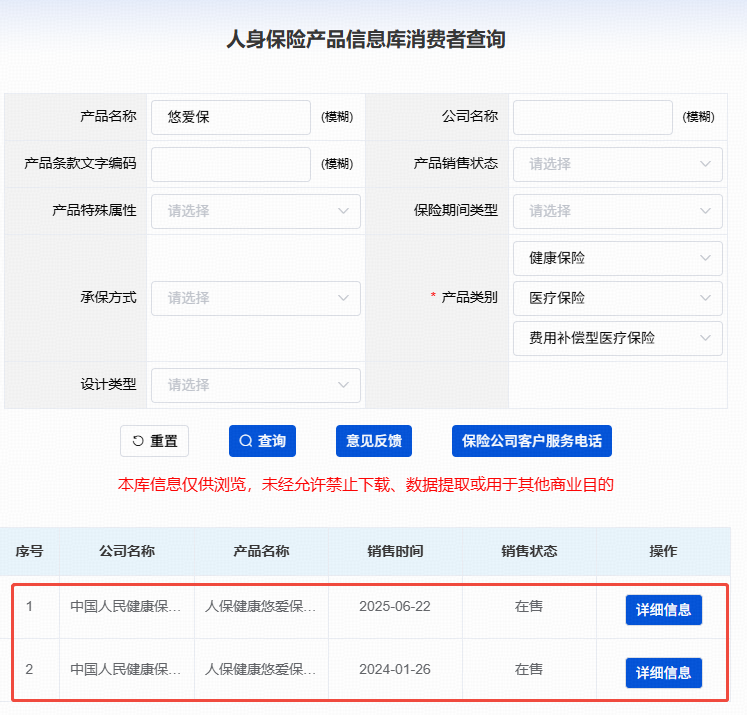747x715 pixels.
Task: Open the 健康保险 category dropdown
Action: tap(617, 258)
